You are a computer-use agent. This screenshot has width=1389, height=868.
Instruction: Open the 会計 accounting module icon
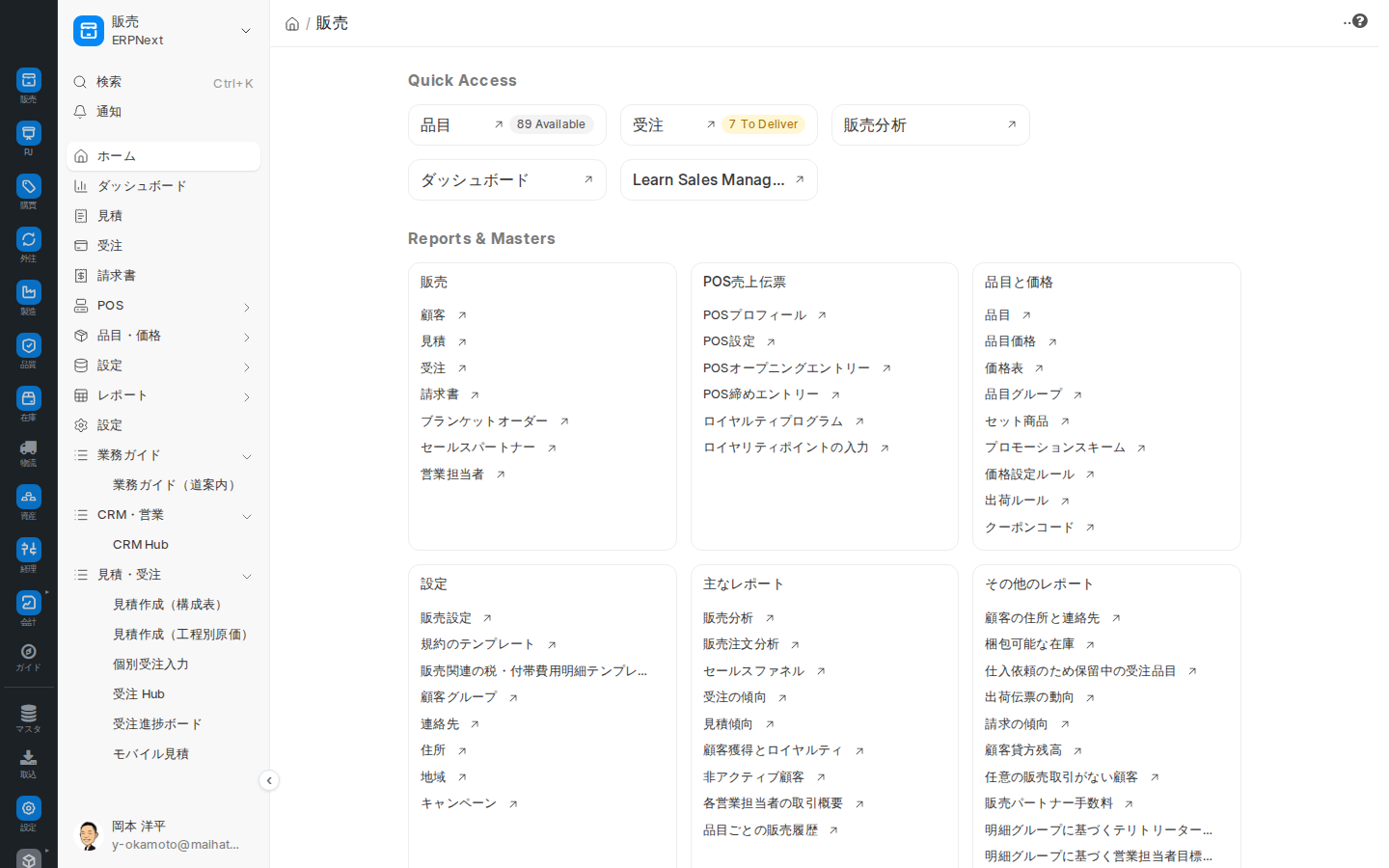(x=28, y=603)
